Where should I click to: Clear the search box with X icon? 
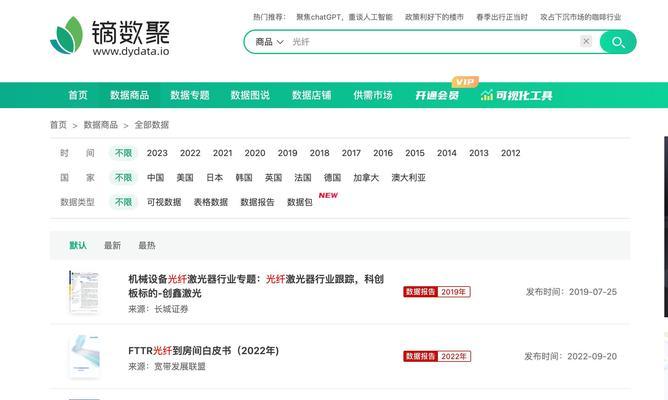[x=586, y=41]
